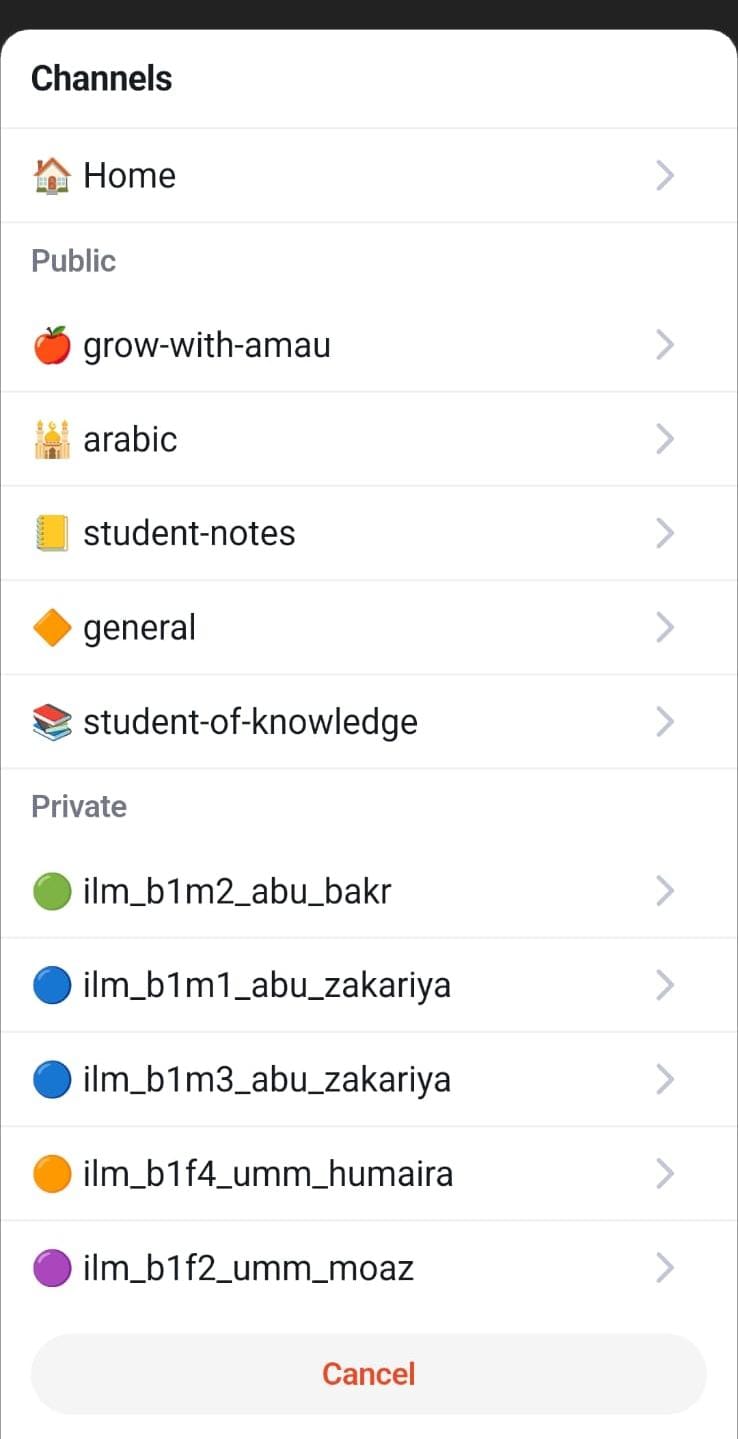Click the apple icon for grow-with-amau
Viewport: 738px width, 1439px height.
pyautogui.click(x=51, y=346)
